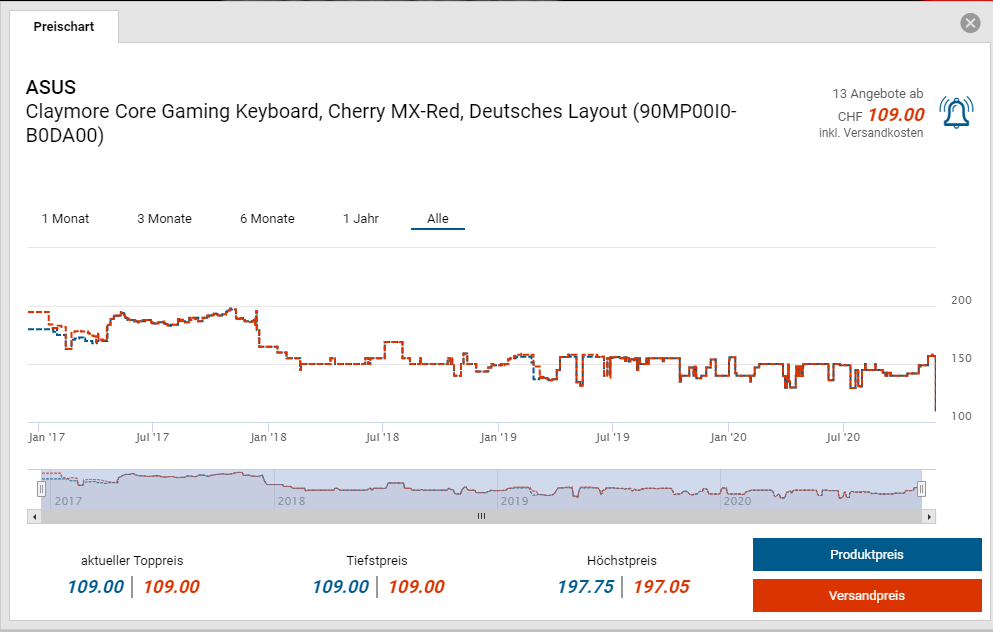This screenshot has width=993, height=632.
Task: Close the Preischart dialog
Action: tap(969, 24)
